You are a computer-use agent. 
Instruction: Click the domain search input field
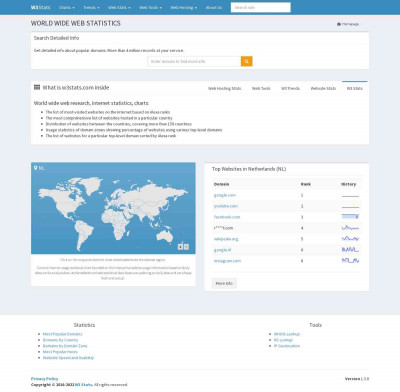[x=194, y=61]
